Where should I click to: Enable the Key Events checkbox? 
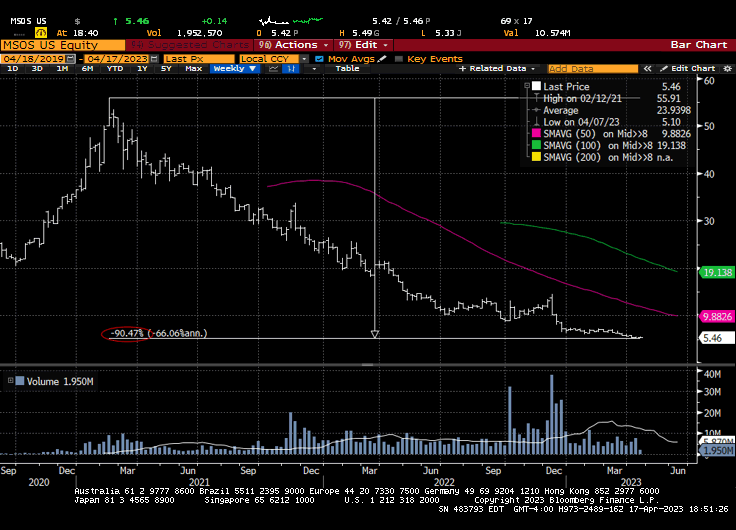click(x=399, y=59)
